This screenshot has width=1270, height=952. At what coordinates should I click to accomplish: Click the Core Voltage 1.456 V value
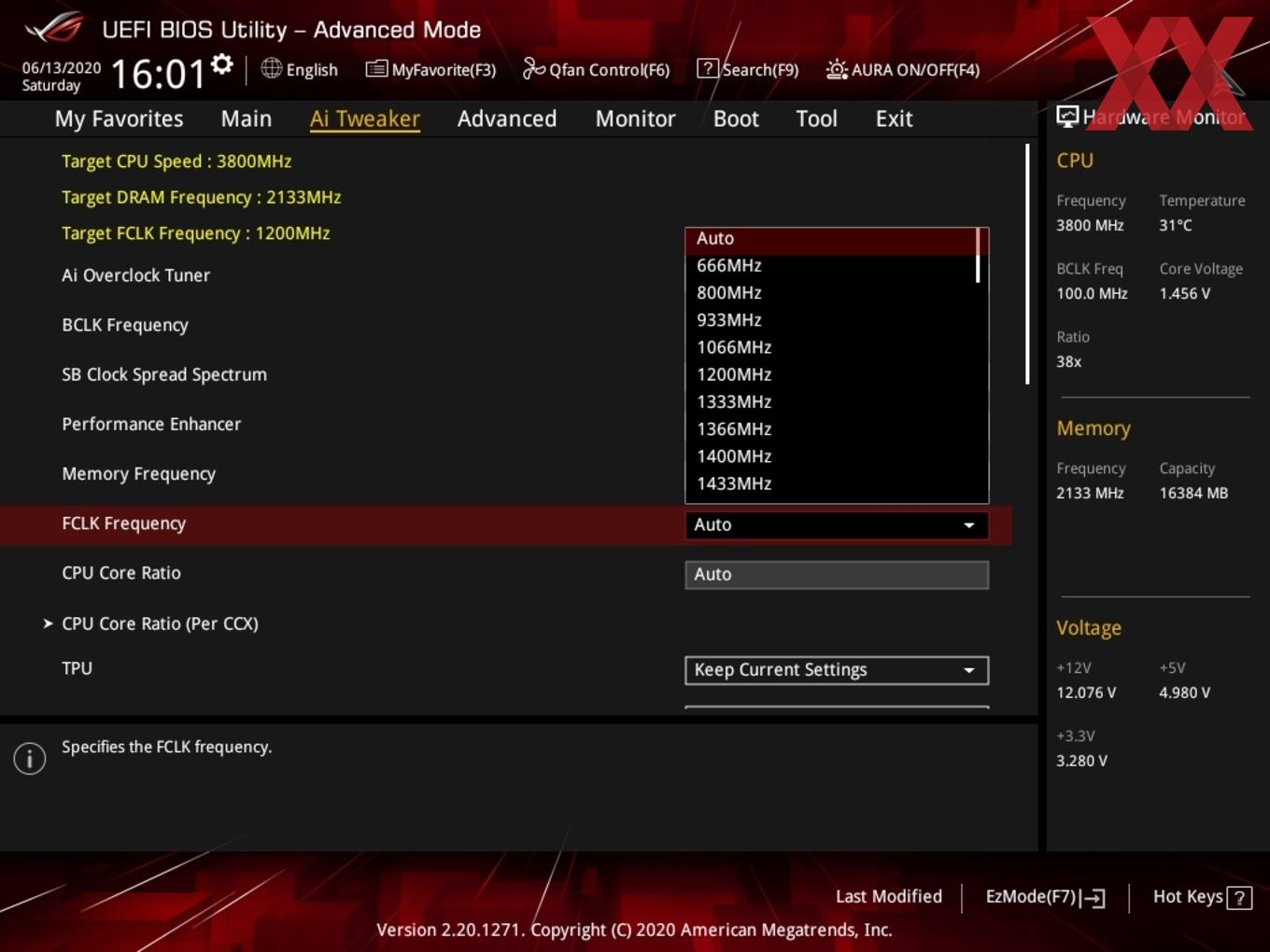pyautogui.click(x=1184, y=294)
